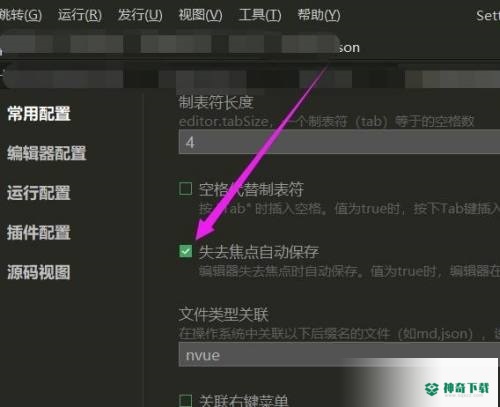Open the 跳转(G) menu
Viewport: 500px width, 407px height.
(20, 15)
